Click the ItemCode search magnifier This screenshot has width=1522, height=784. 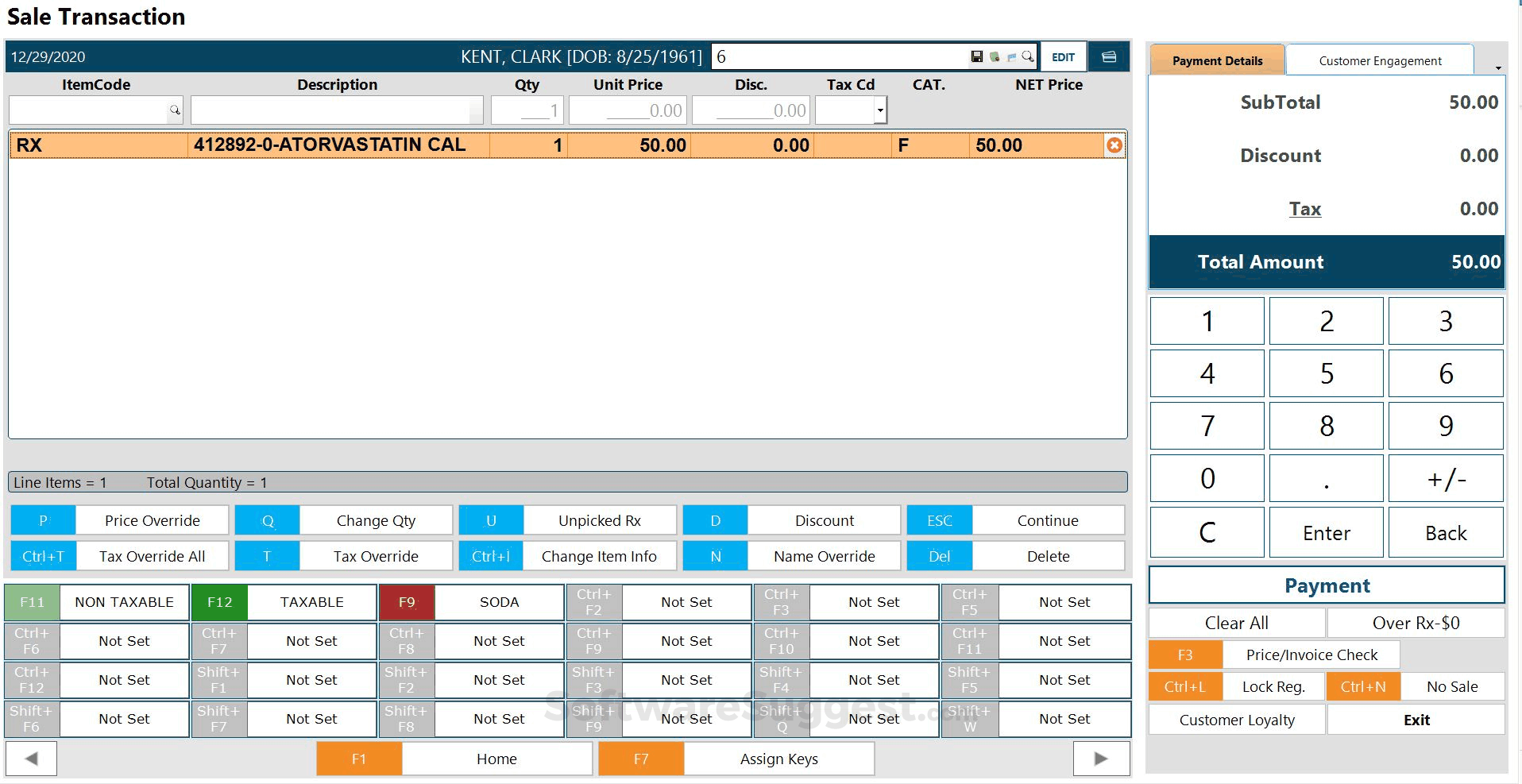(176, 110)
